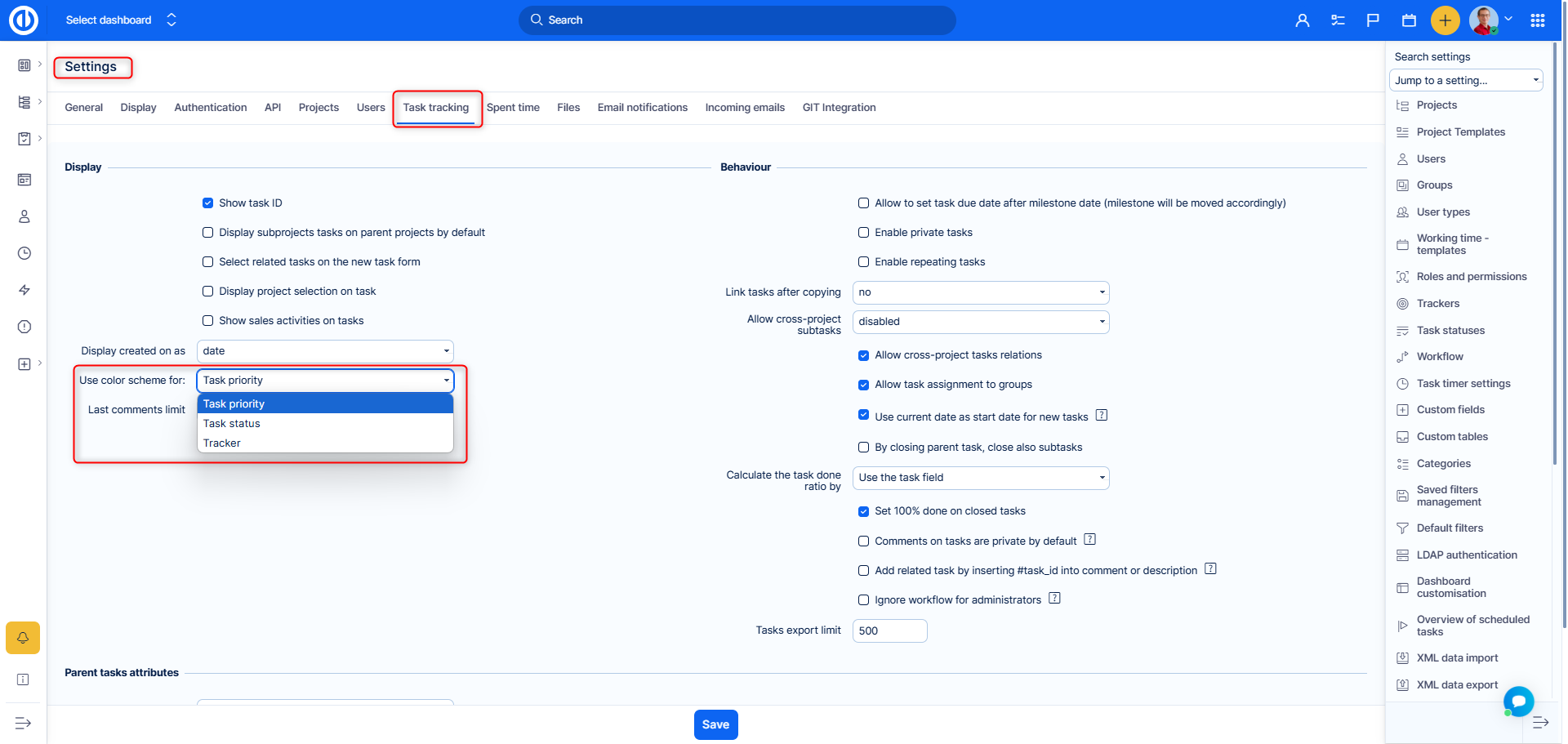Click the user profile icon in header
The width and height of the screenshot is (1568, 744).
coord(1302,20)
